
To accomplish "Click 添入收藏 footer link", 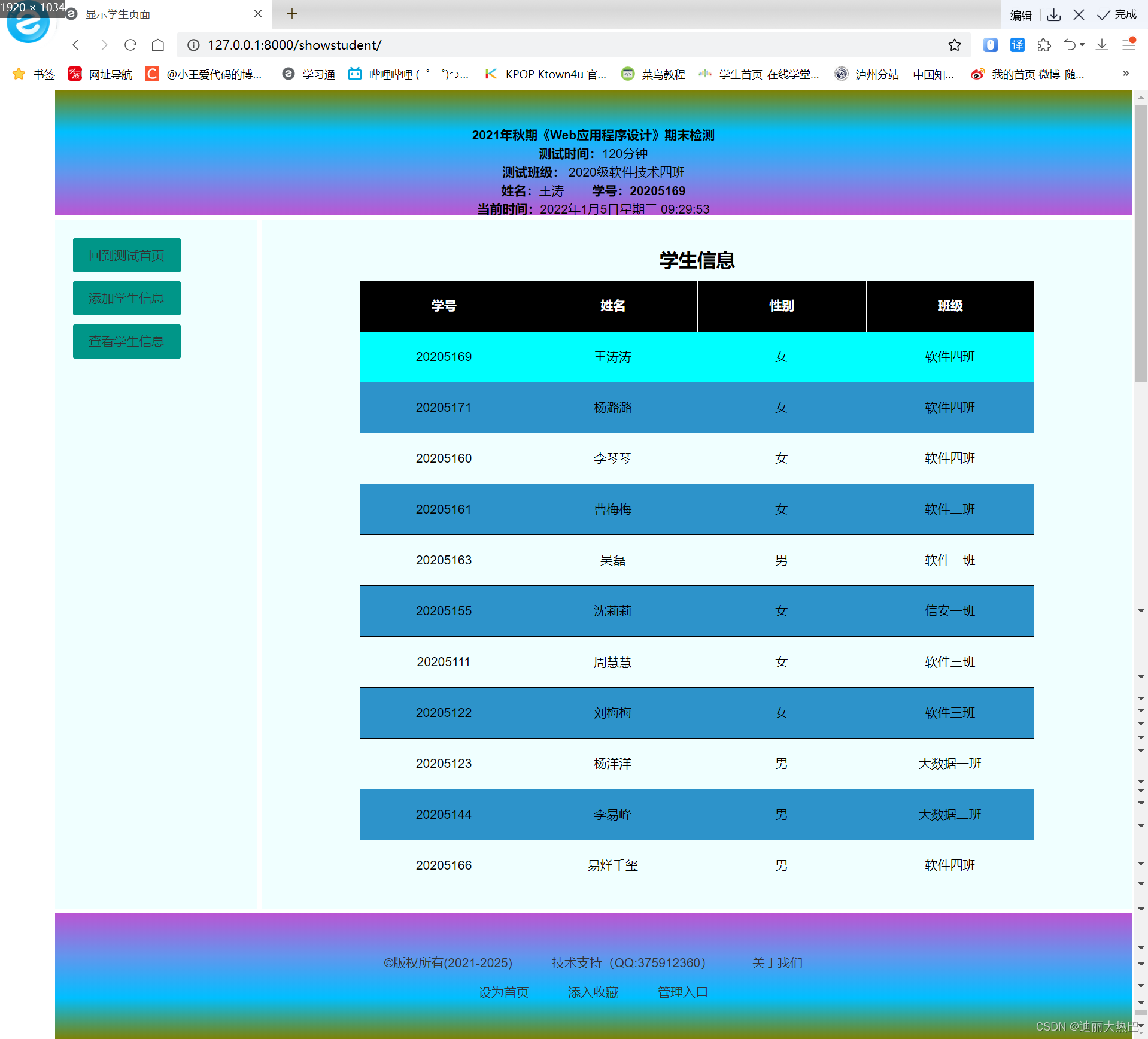I will [593, 992].
